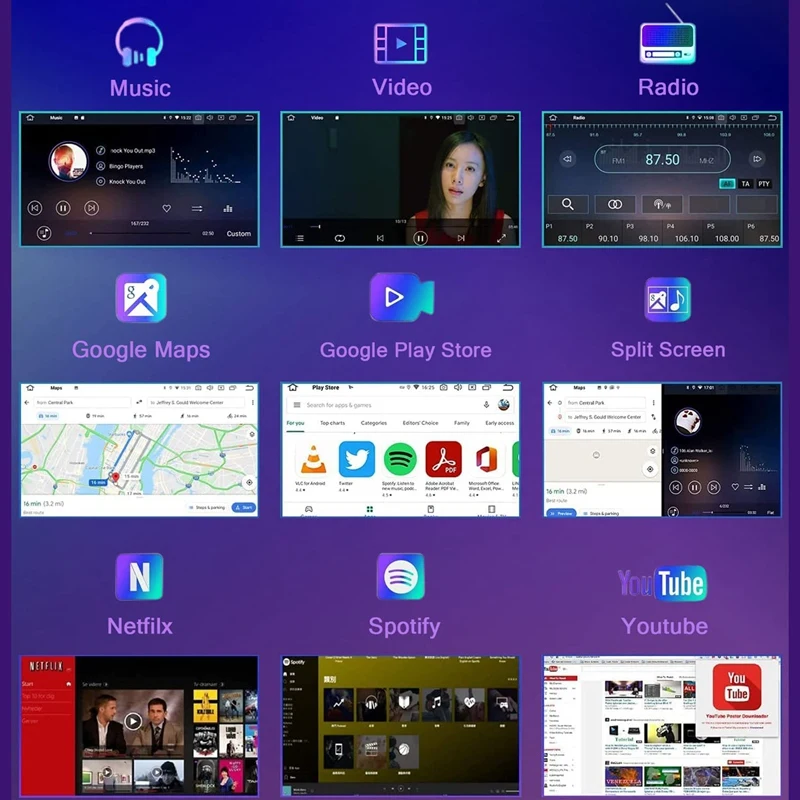
Task: Click the back arrow in the Music screen status bar
Action: point(249,118)
